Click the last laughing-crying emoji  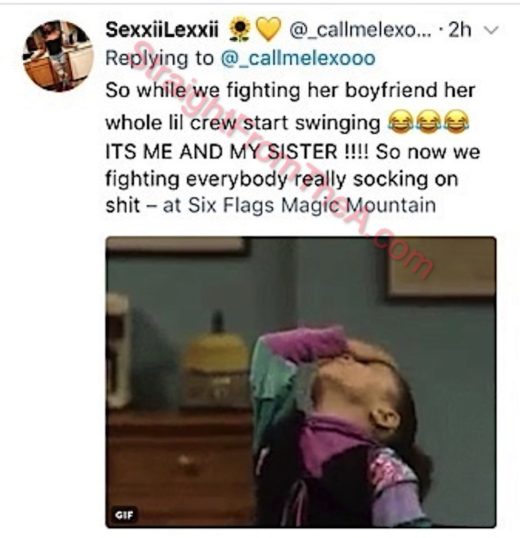pyautogui.click(x=457, y=123)
